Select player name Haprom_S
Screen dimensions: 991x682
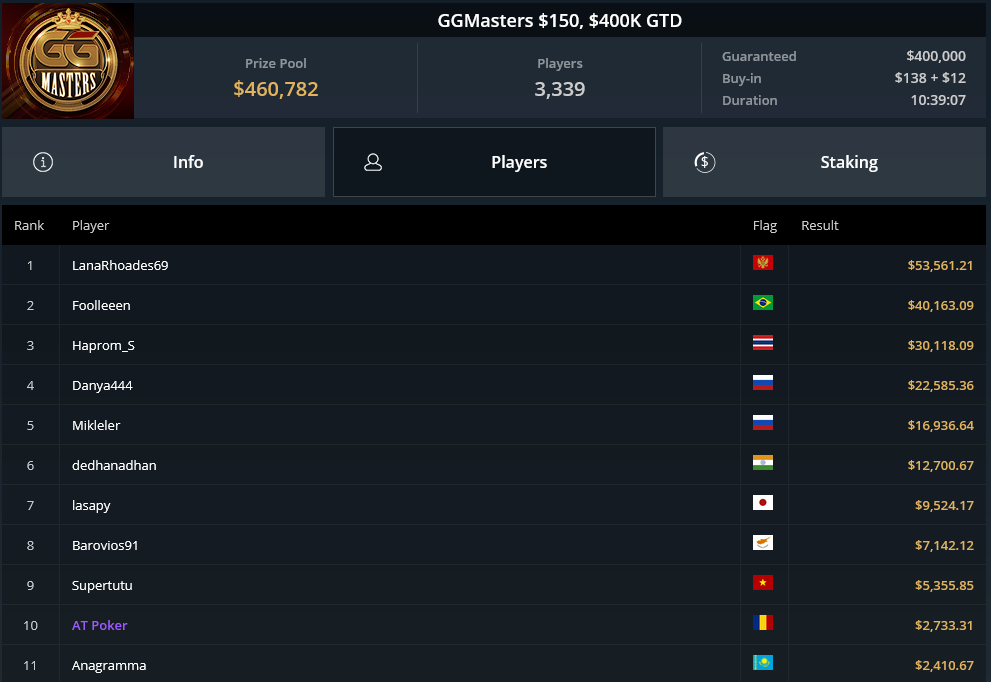(x=103, y=346)
